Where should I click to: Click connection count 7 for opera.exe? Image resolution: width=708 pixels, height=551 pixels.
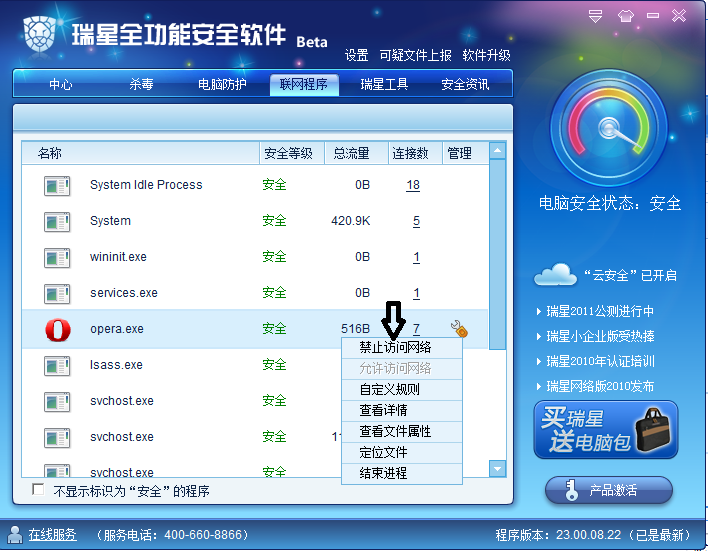[x=416, y=329]
